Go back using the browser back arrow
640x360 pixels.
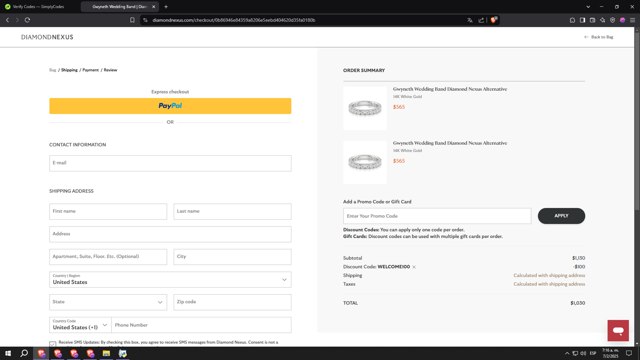[x=7, y=20]
